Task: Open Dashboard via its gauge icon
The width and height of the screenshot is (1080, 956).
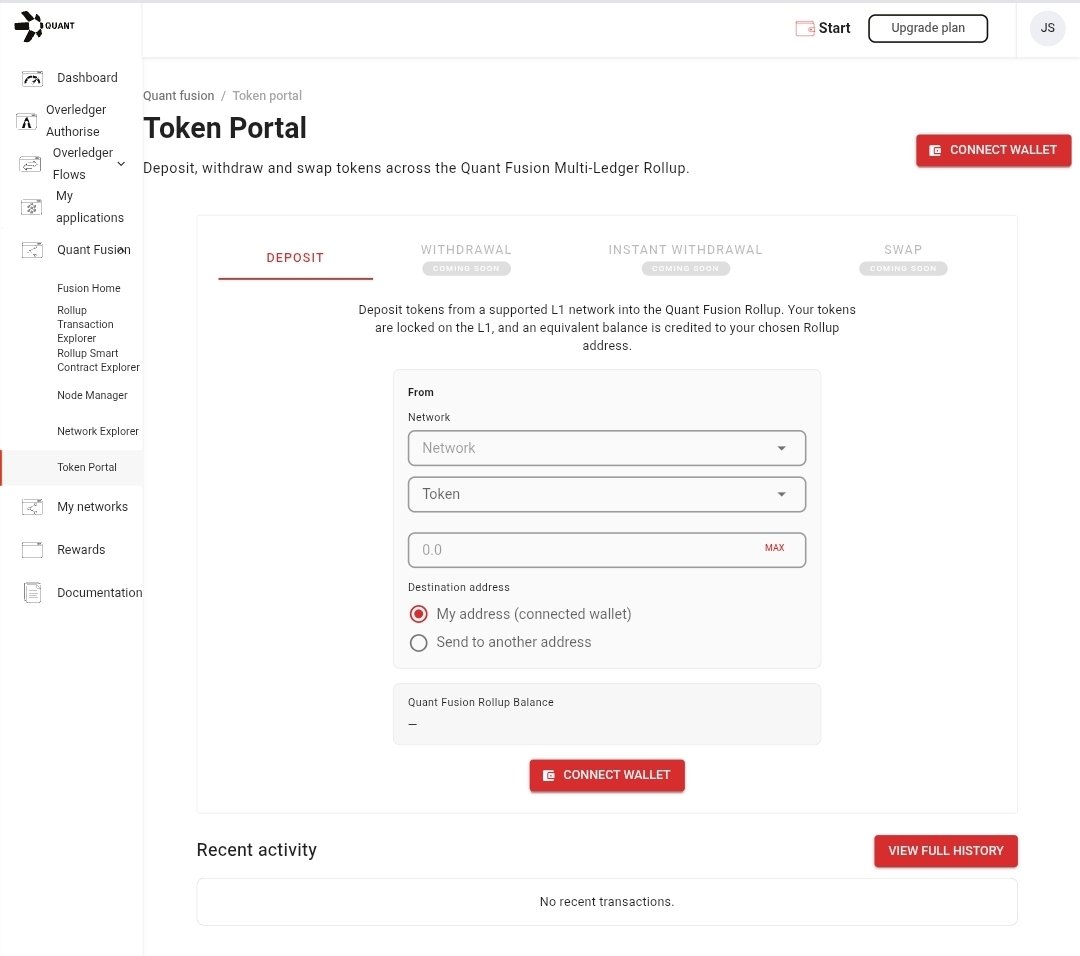Action: click(x=32, y=78)
